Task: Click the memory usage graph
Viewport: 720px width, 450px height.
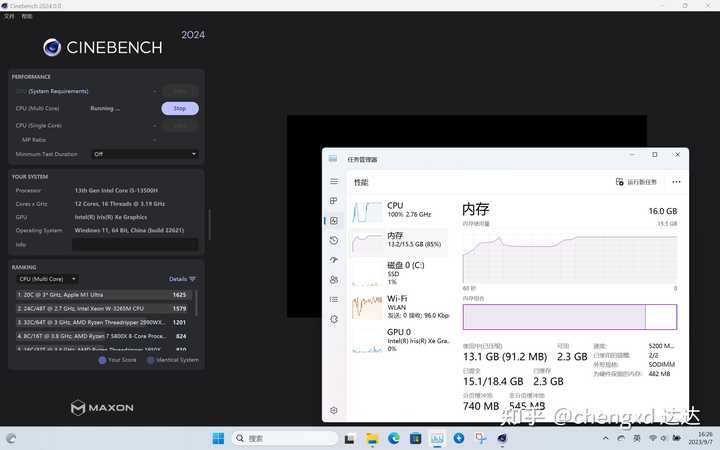Action: [570, 259]
